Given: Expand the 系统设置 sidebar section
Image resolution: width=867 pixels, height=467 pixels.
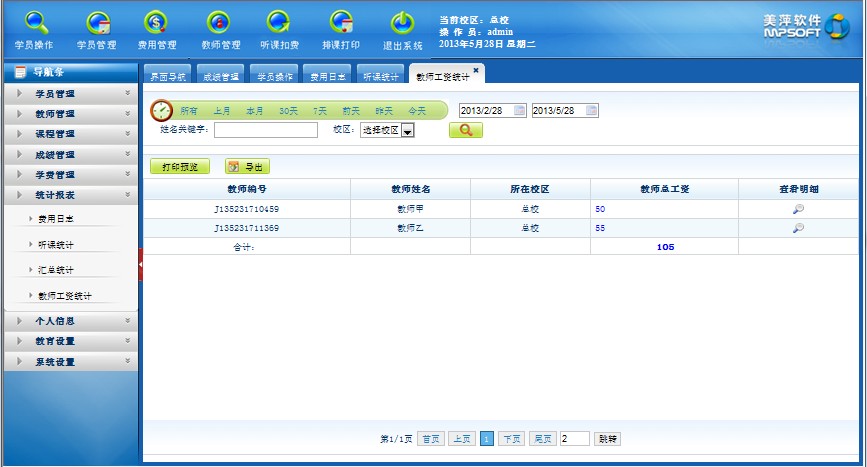Looking at the screenshot, I should pyautogui.click(x=70, y=362).
